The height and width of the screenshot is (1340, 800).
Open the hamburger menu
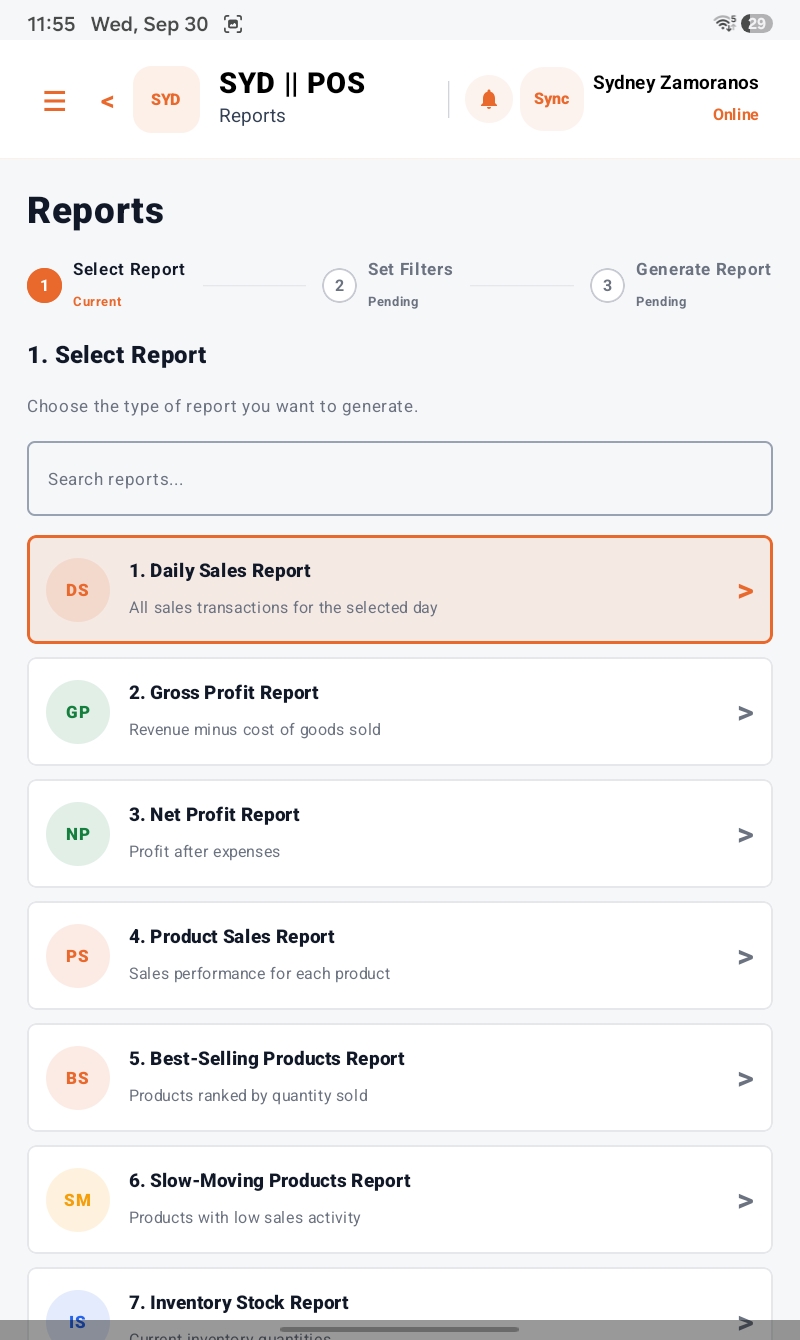coord(55,100)
